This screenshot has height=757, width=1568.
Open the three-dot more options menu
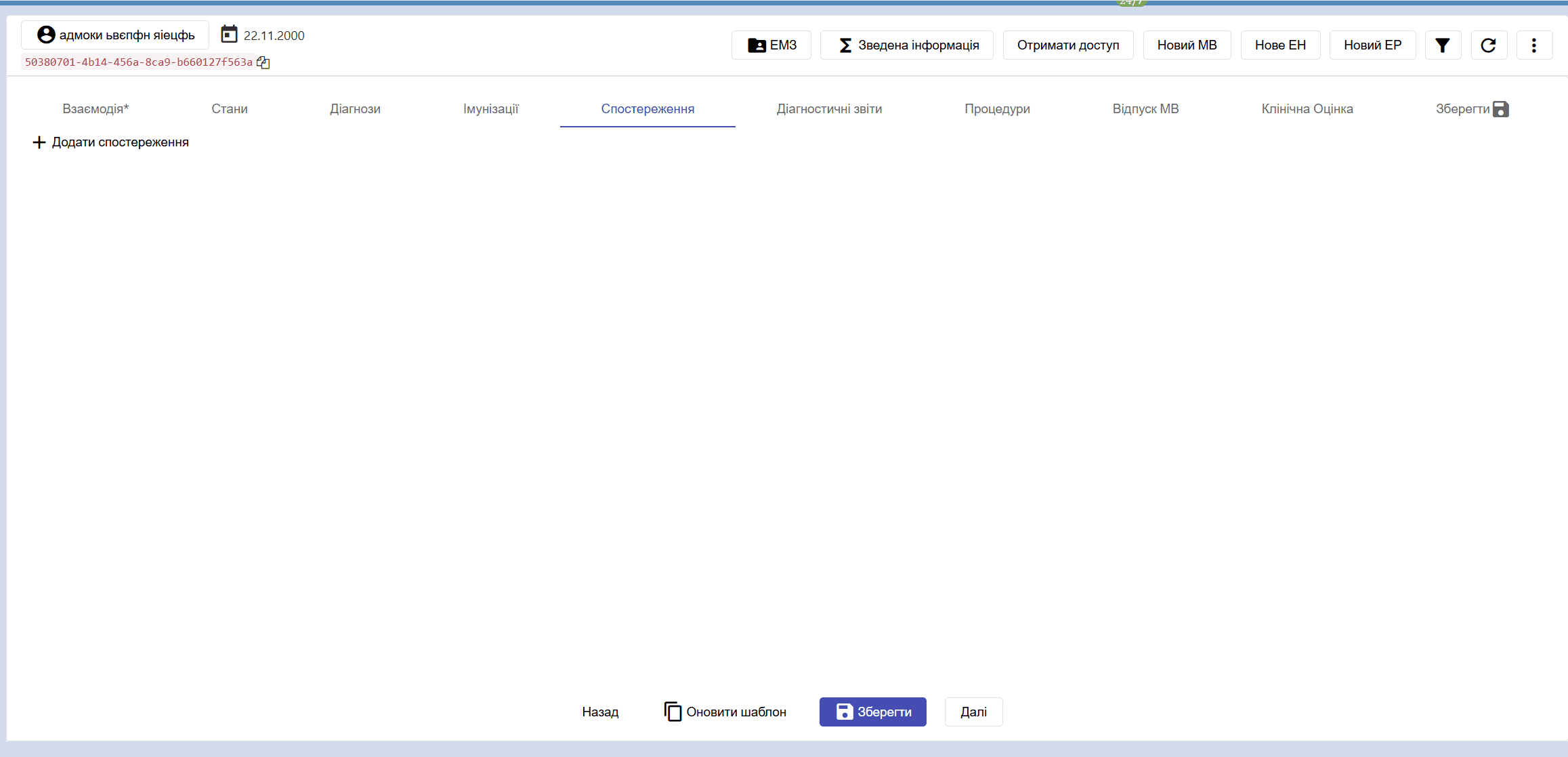click(1533, 45)
